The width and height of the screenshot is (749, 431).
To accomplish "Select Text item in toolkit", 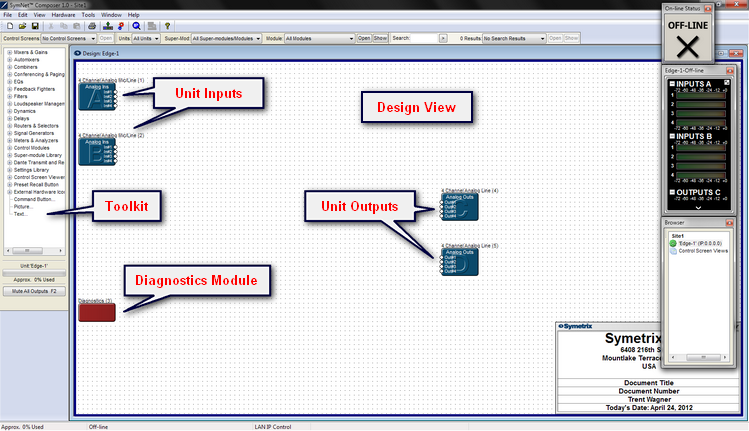I will click(x=20, y=214).
